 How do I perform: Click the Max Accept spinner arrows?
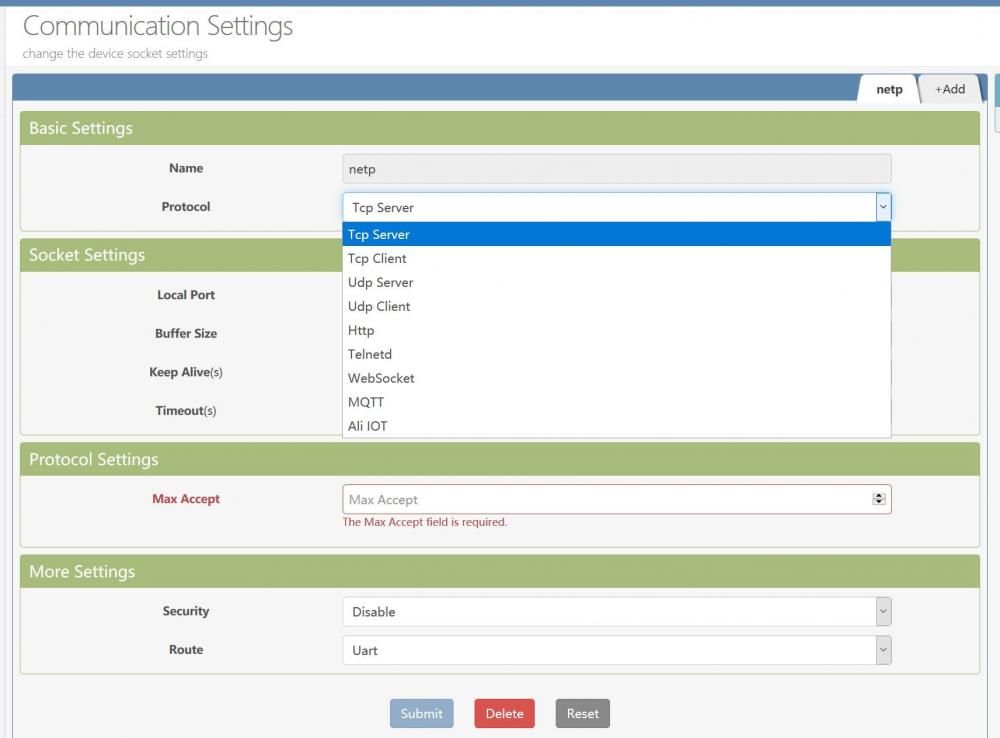(879, 499)
